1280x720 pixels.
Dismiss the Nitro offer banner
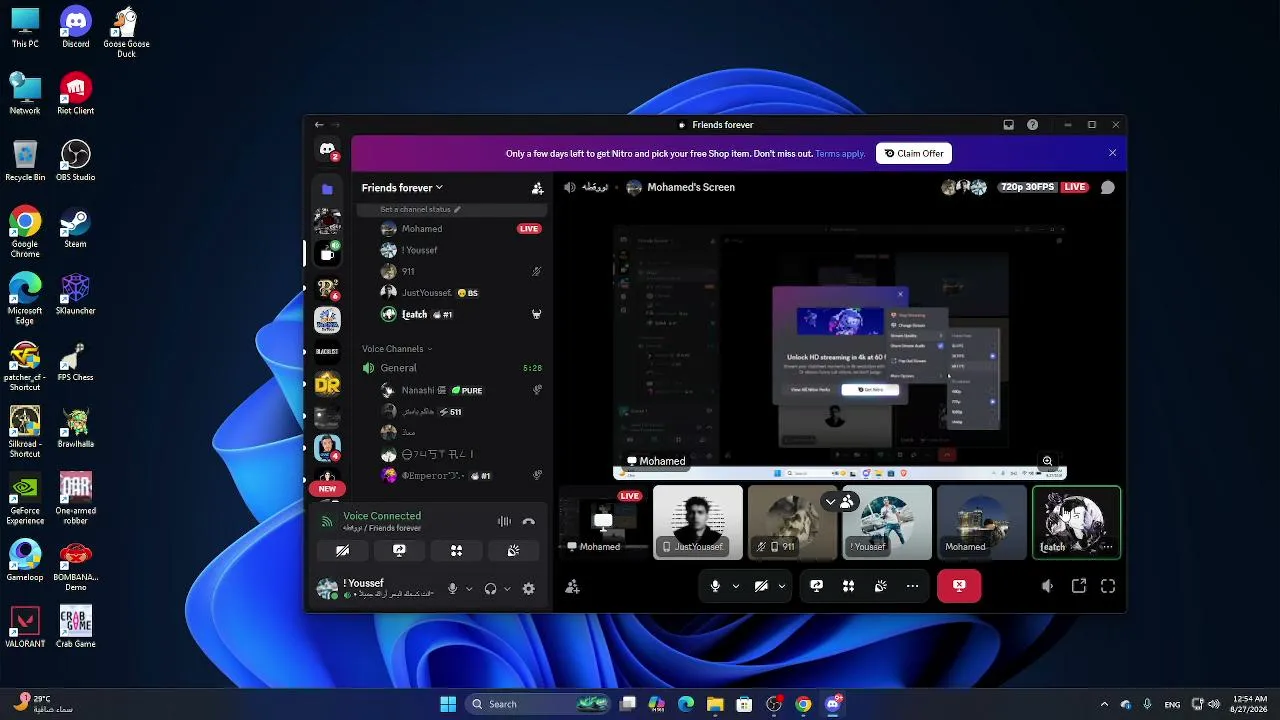1112,153
